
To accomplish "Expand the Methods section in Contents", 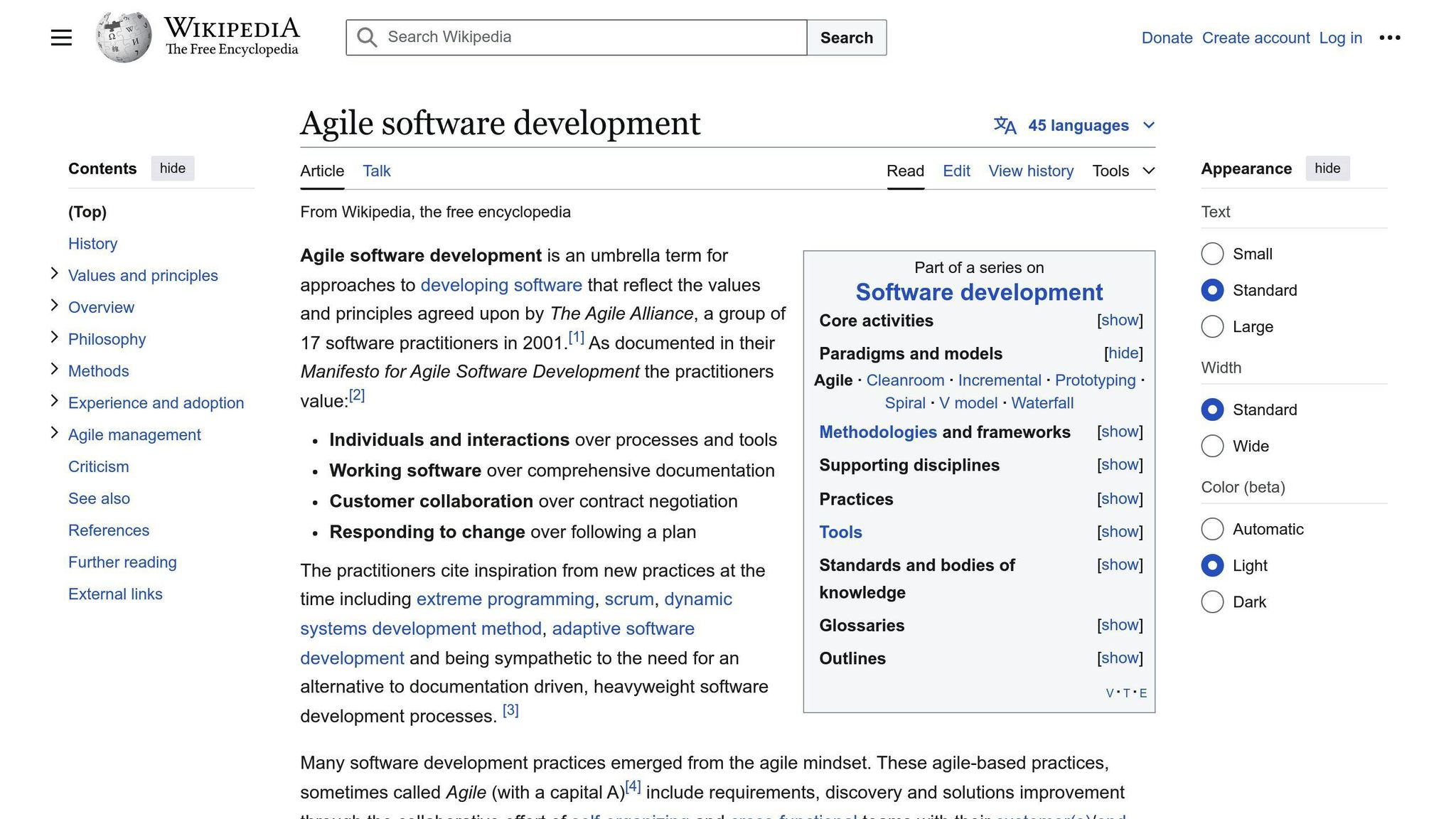I will pos(54,368).
